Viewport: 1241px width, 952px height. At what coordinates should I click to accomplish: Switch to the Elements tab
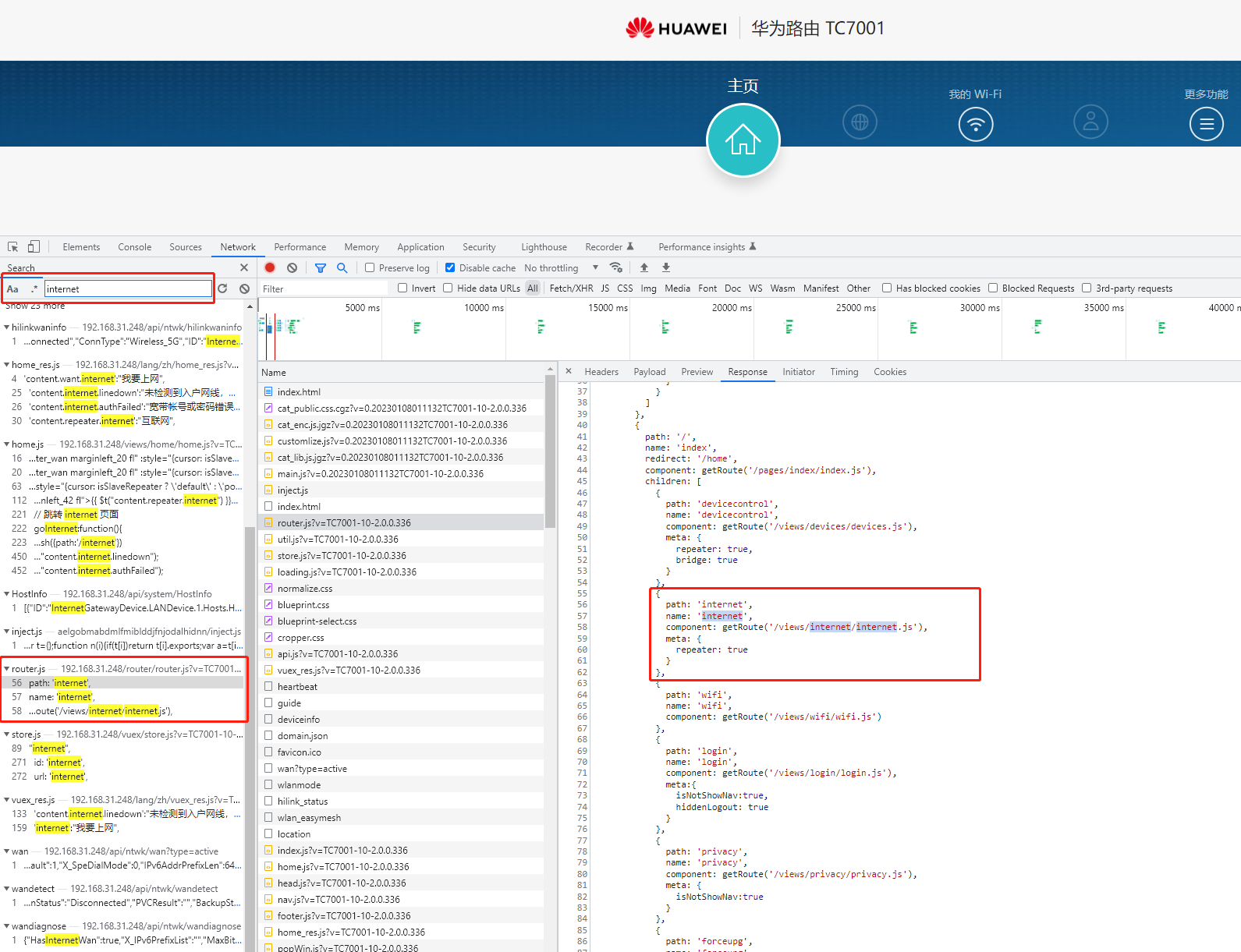(81, 246)
